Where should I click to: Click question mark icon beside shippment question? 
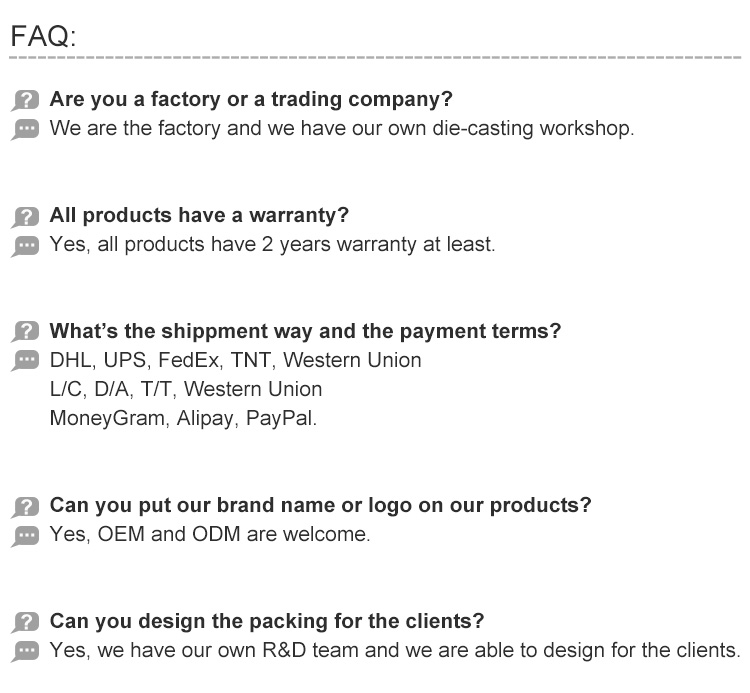coord(26,332)
